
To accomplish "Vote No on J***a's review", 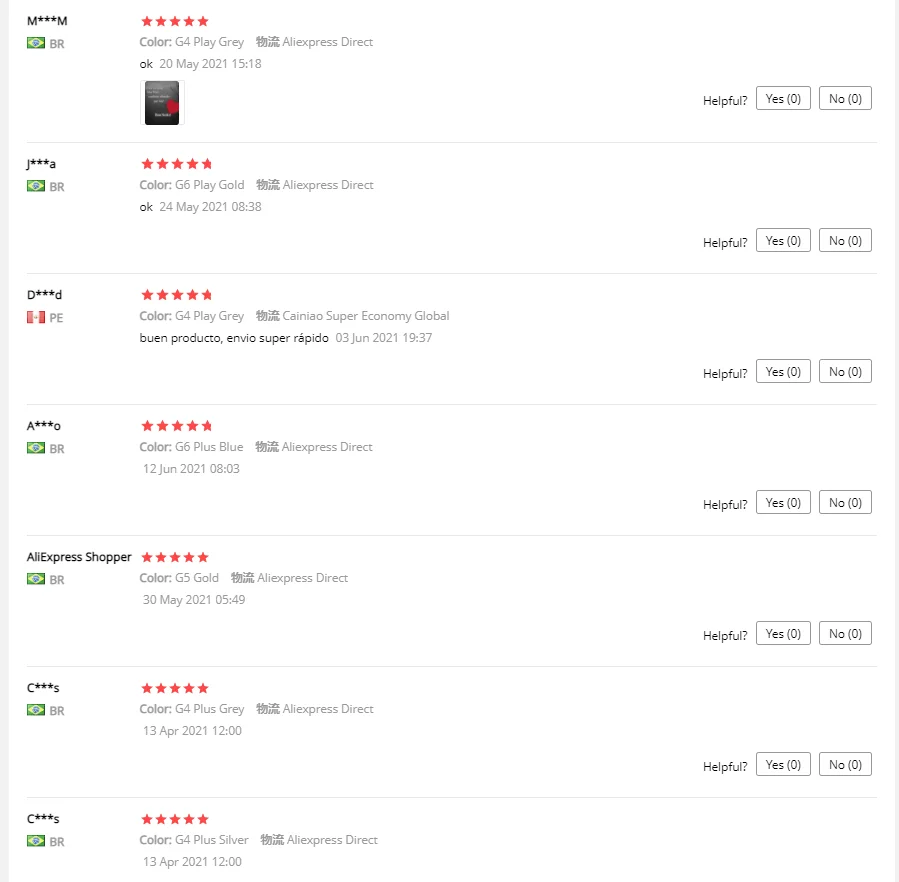I will 845,240.
